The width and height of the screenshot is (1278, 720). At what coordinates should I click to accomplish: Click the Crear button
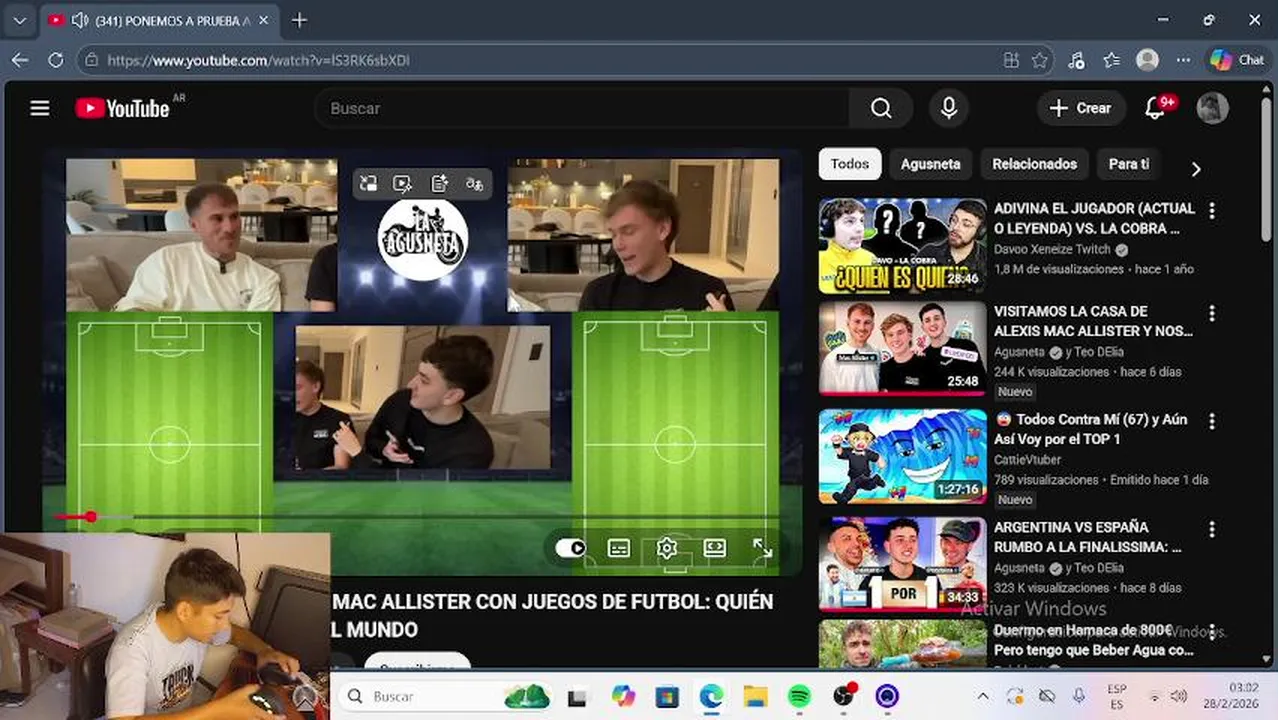click(1081, 108)
